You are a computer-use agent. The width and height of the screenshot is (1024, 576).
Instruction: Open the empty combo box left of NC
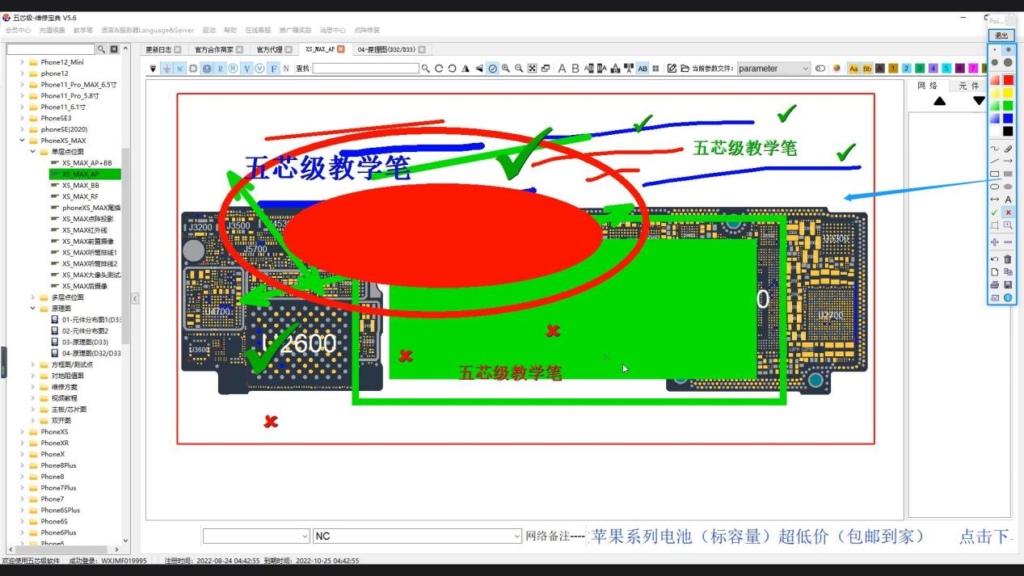256,536
